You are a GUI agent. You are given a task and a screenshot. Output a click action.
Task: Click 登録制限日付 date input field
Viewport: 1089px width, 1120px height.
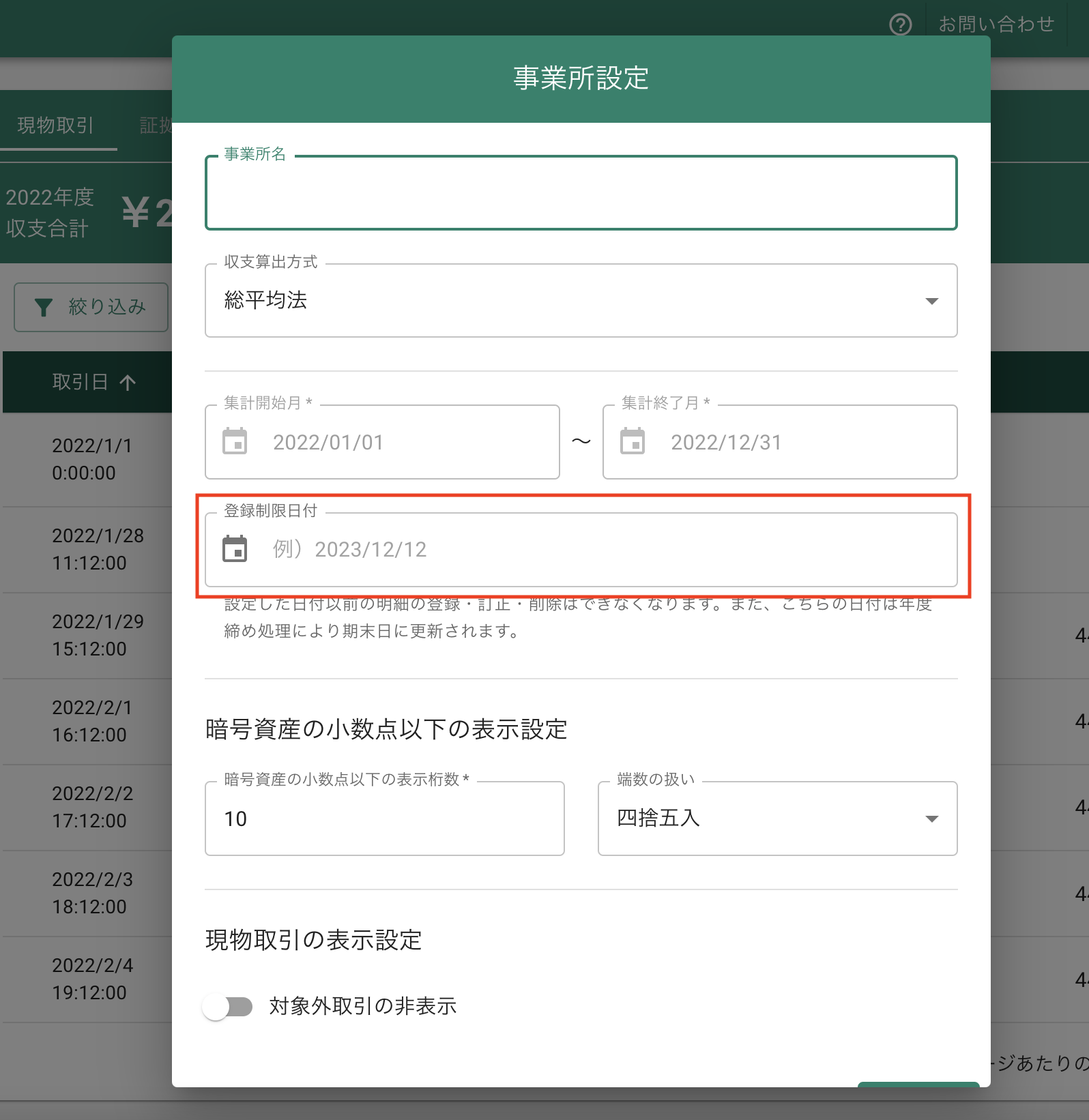[581, 550]
